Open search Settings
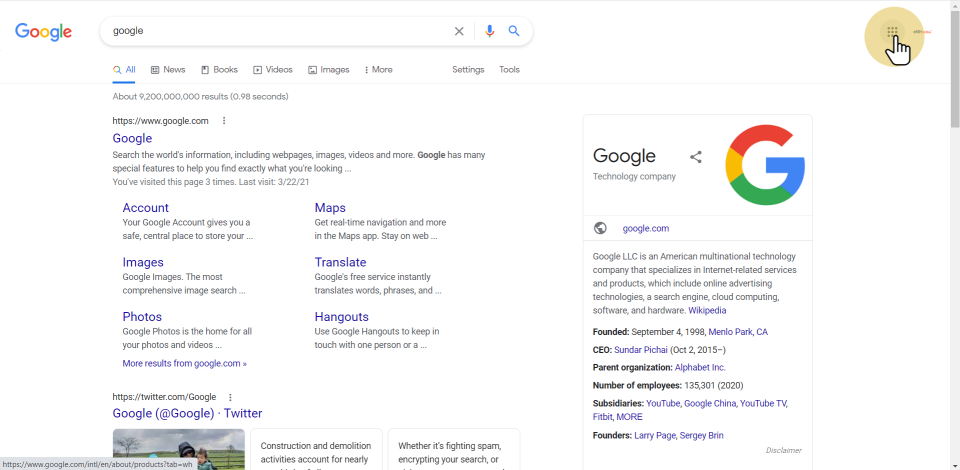 tap(468, 70)
